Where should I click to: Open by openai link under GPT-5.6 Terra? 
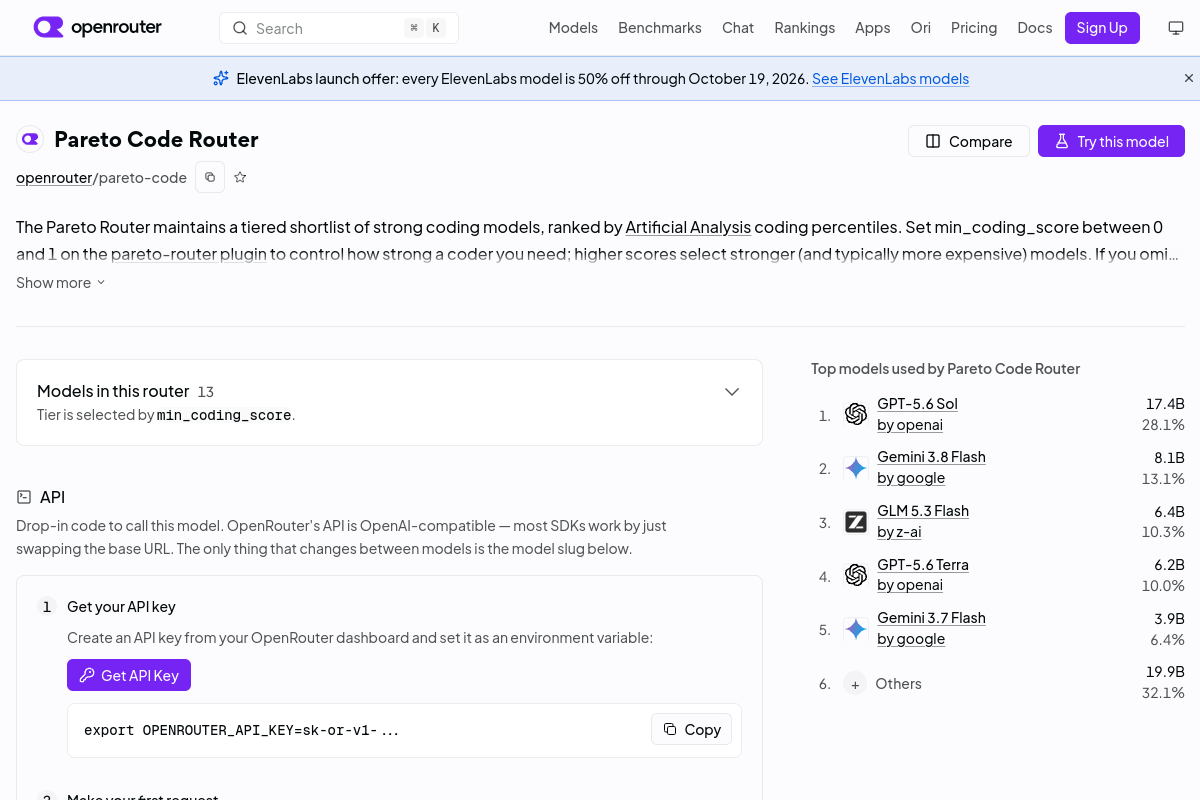pos(910,585)
